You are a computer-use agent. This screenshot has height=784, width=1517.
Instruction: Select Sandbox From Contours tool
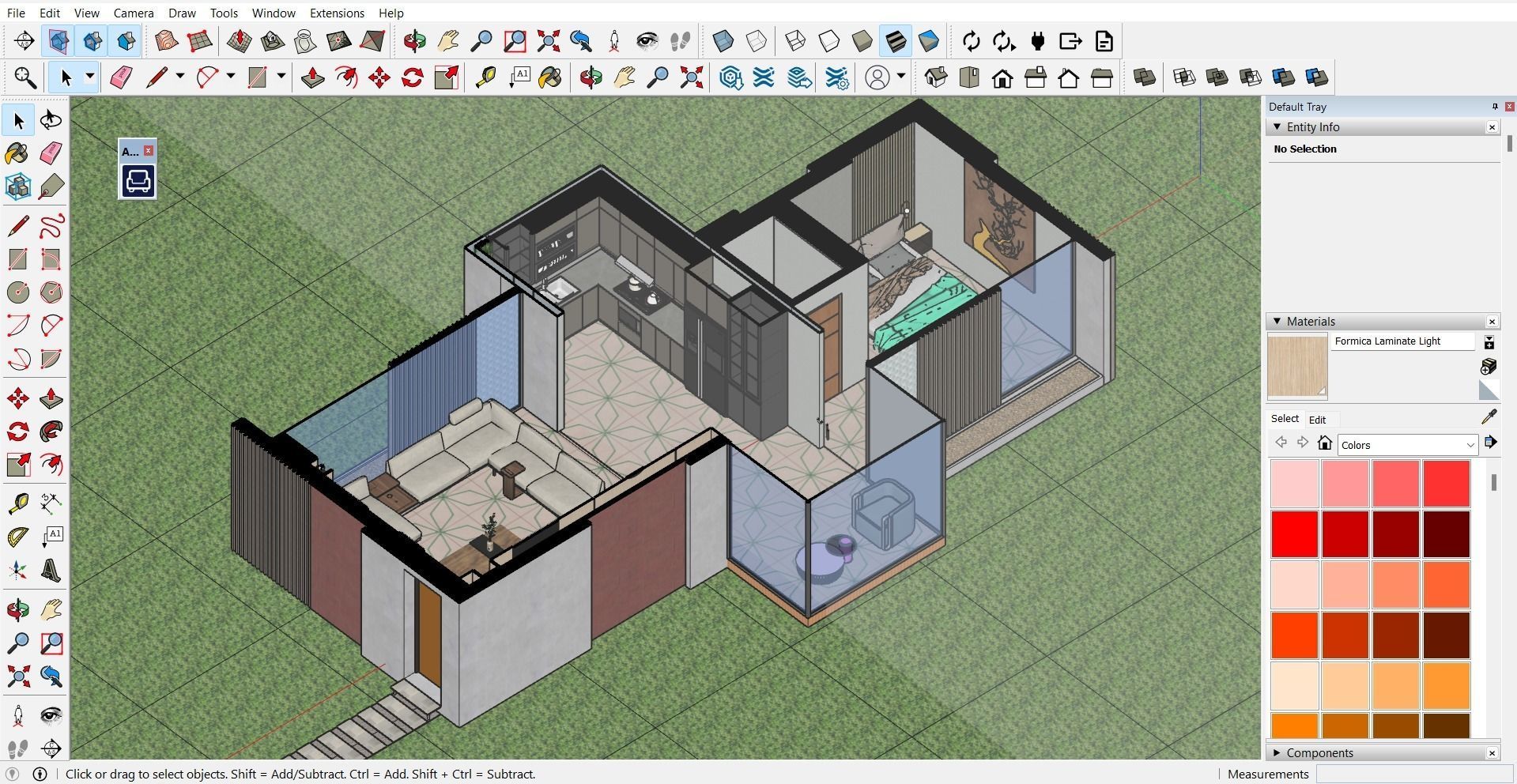(166, 41)
